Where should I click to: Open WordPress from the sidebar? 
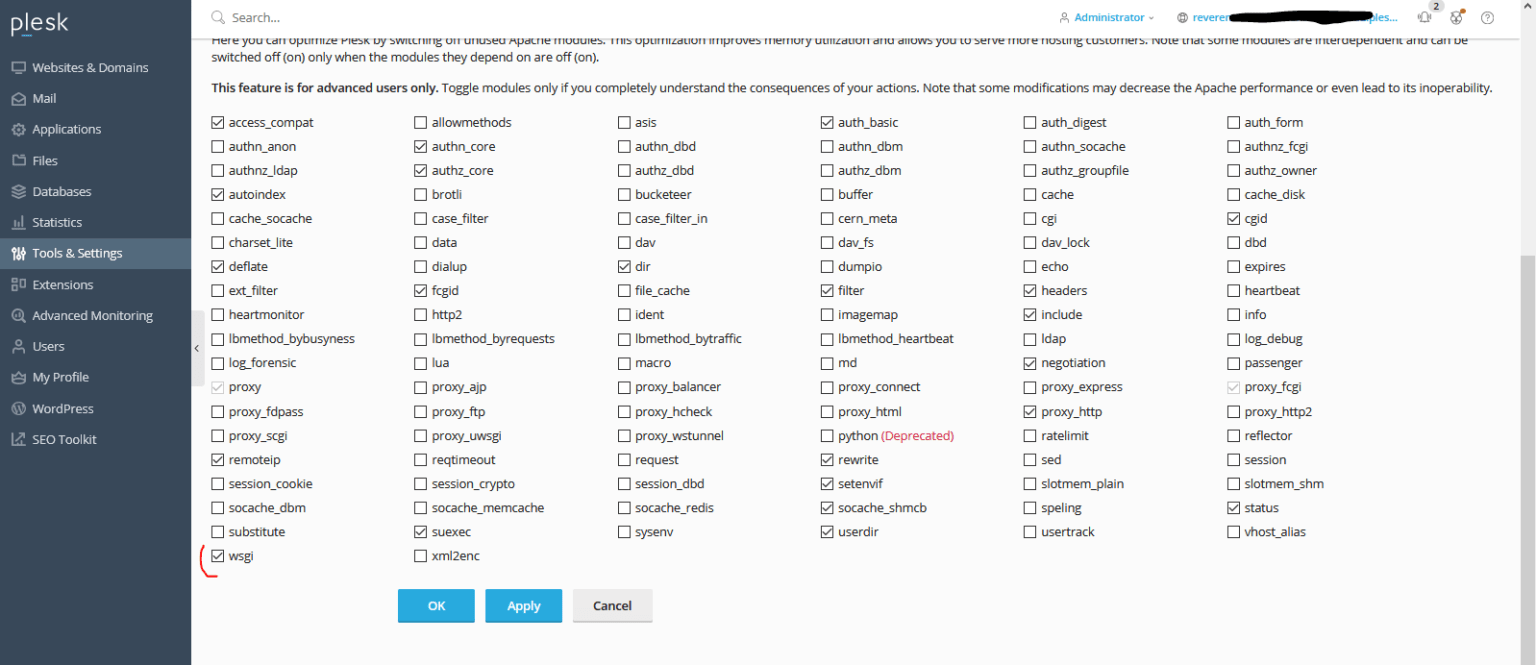(x=63, y=408)
